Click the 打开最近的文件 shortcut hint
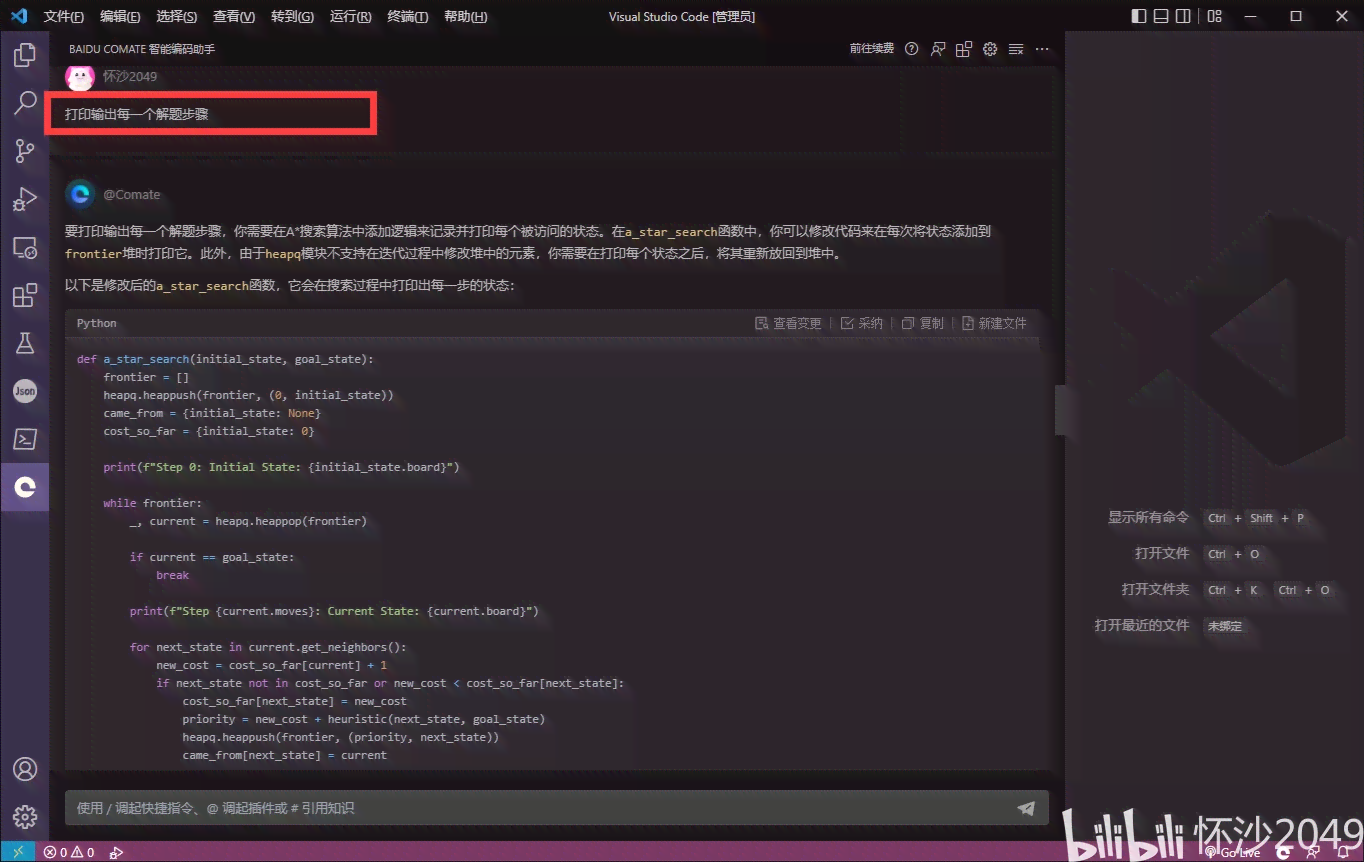This screenshot has width=1364, height=862. (1142, 626)
